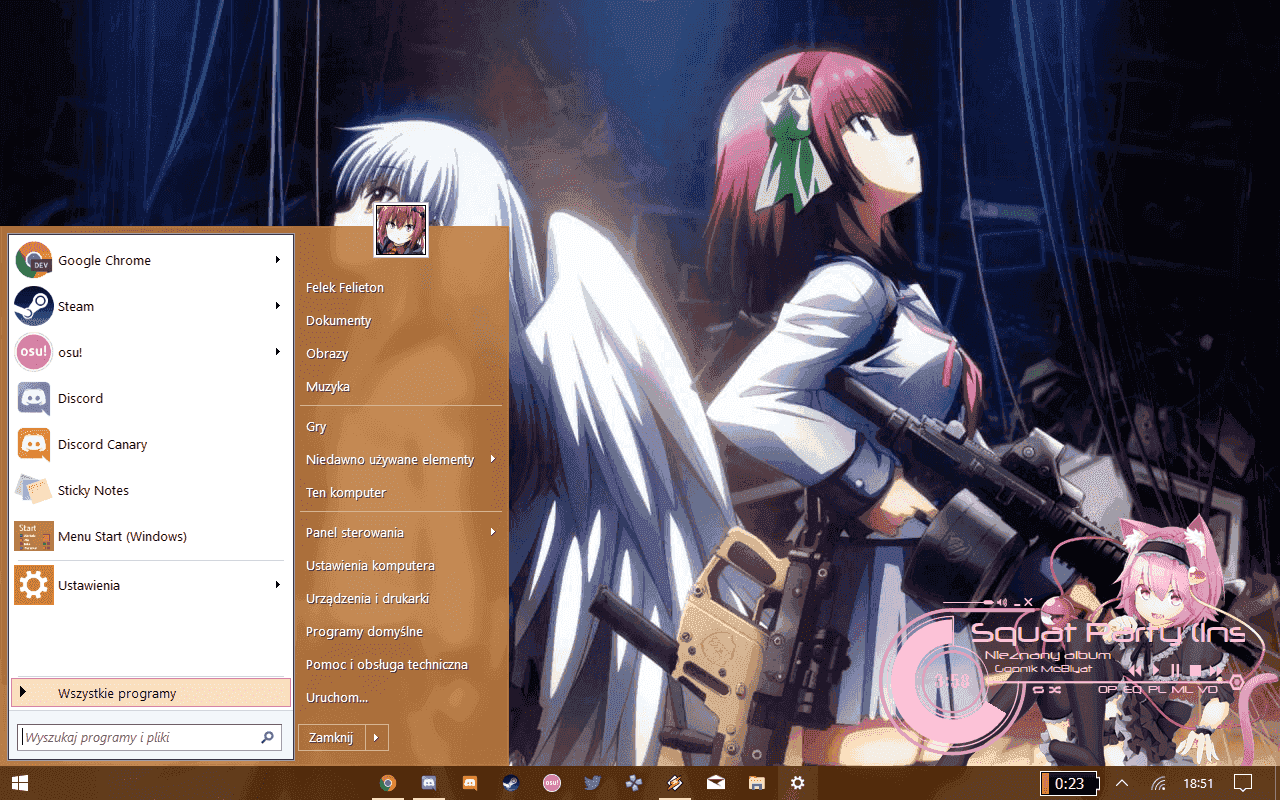The height and width of the screenshot is (800, 1280).
Task: Open the Action Center notifications icon
Action: [1243, 783]
